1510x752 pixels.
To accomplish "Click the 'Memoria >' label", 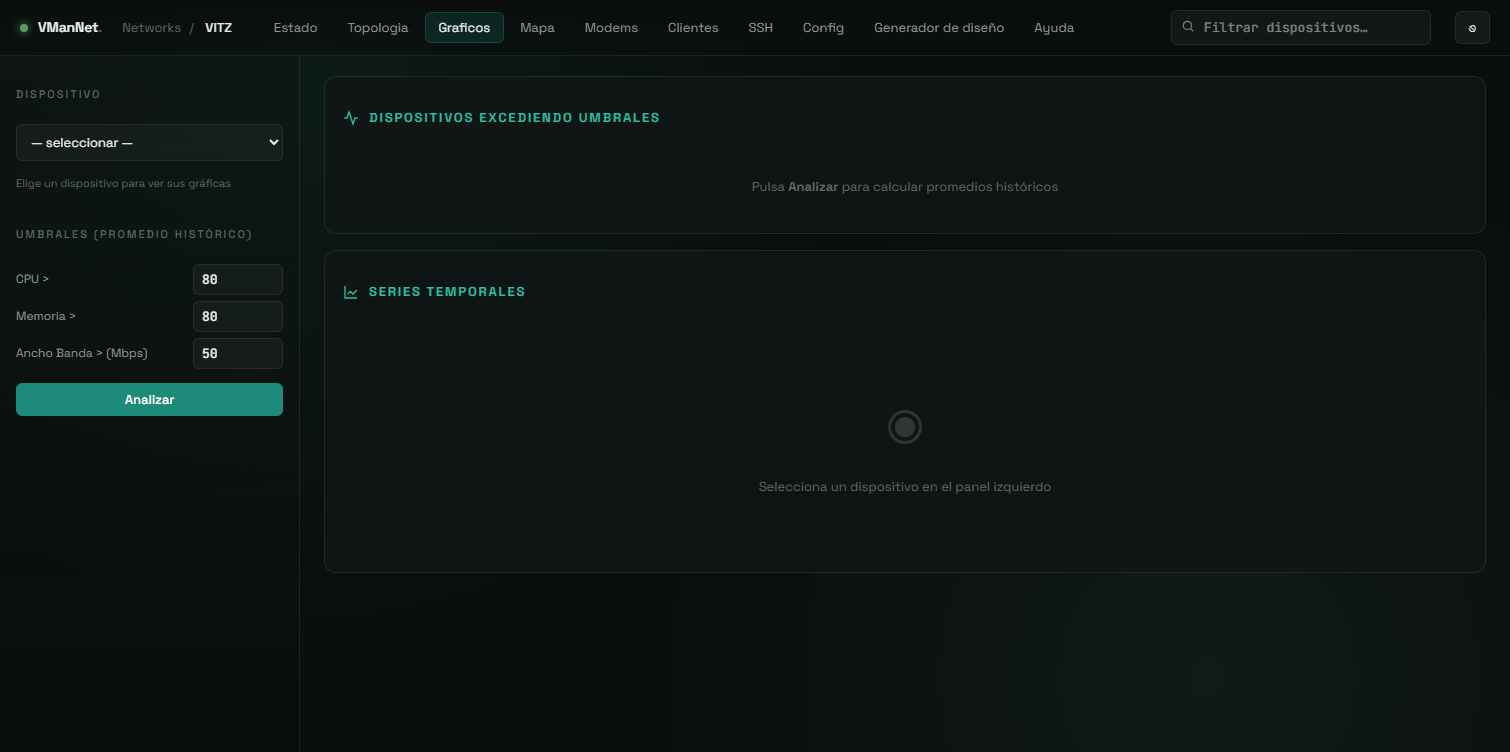I will [x=46, y=316].
